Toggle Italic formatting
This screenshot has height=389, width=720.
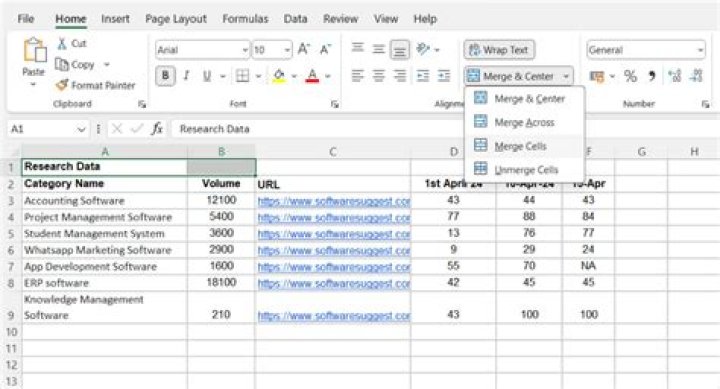click(x=186, y=76)
